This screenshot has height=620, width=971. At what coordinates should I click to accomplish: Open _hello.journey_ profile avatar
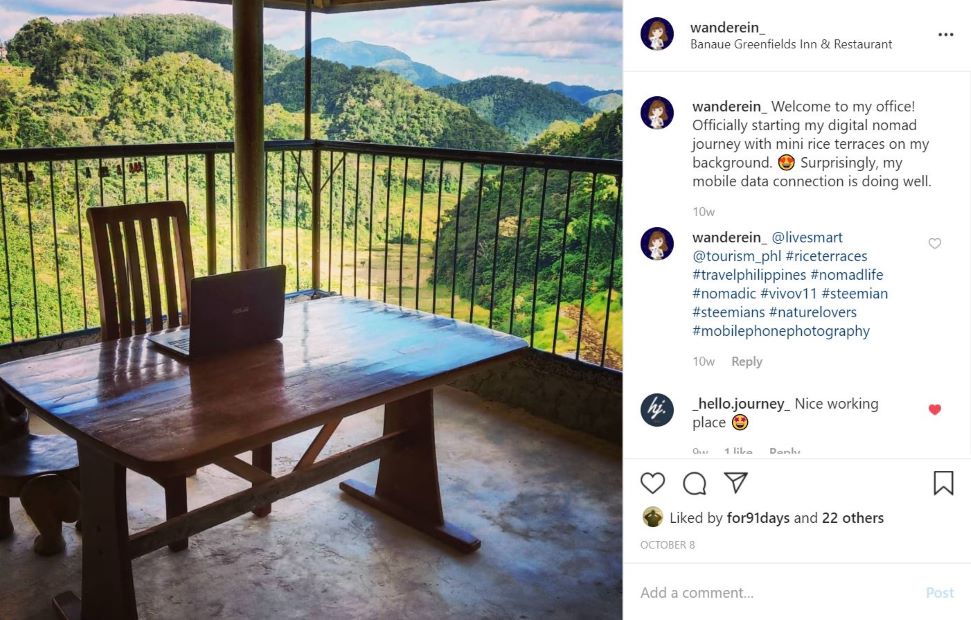(x=657, y=409)
